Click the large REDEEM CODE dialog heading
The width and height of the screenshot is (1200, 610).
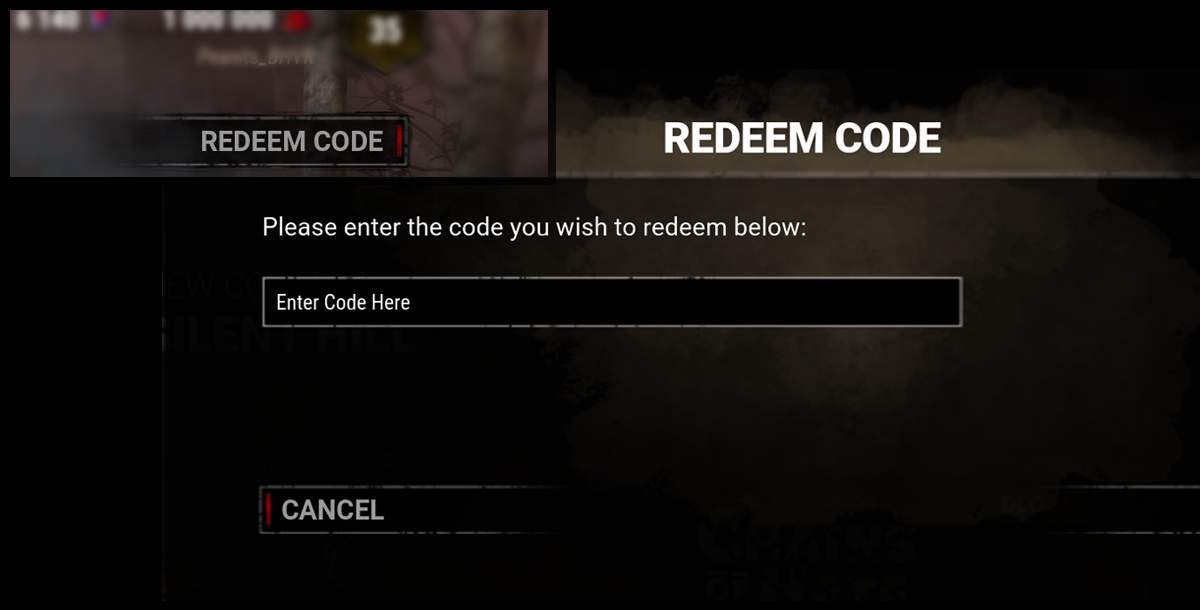[802, 139]
